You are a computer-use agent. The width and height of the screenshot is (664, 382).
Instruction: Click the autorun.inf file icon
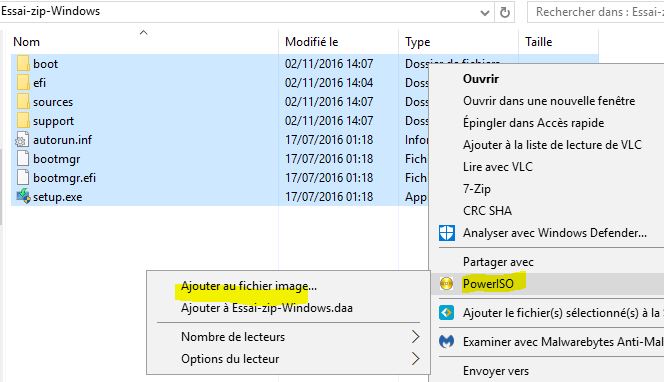coord(22,140)
